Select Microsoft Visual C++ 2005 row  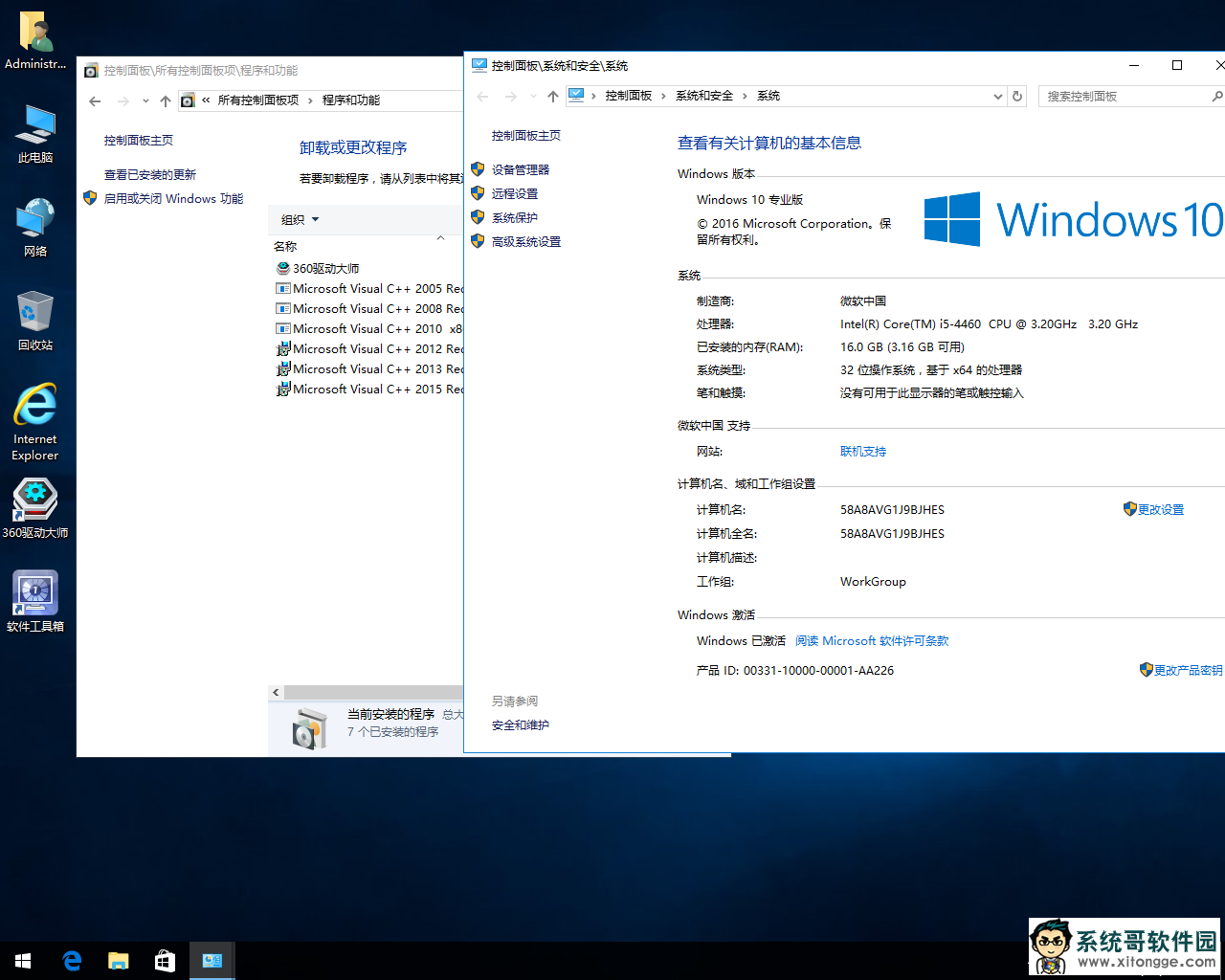[368, 288]
